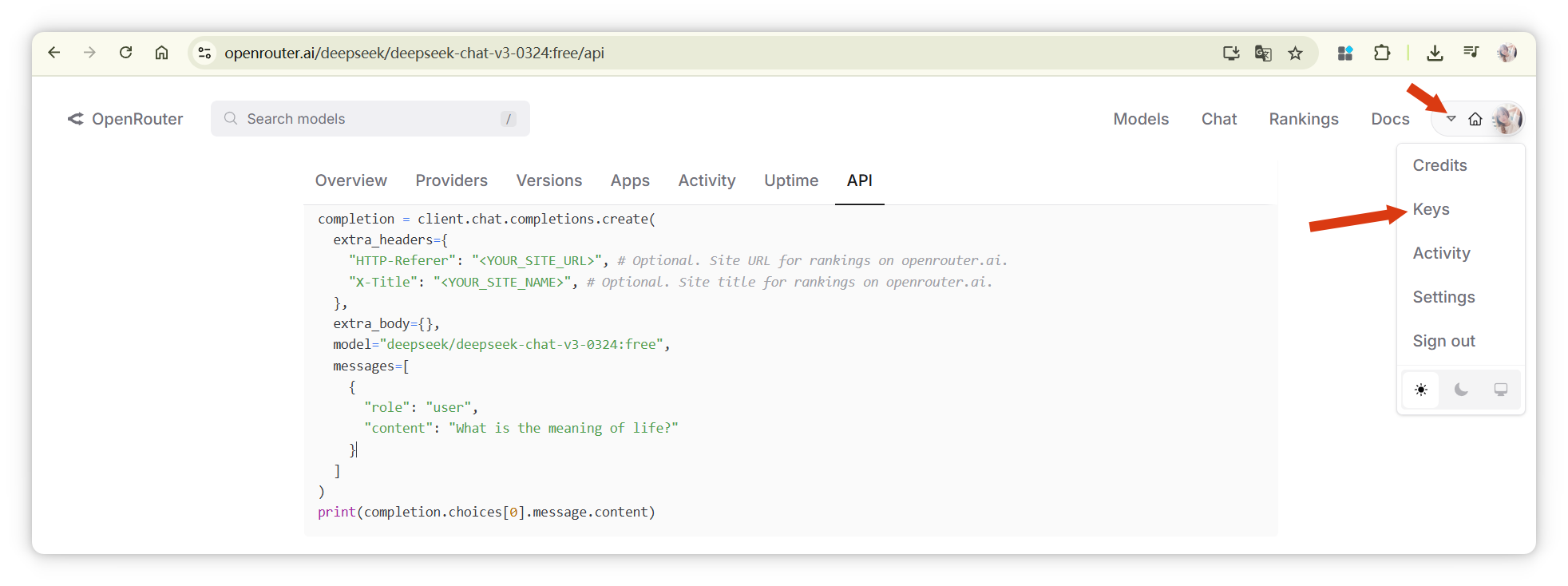This screenshot has height=586, width=1568.
Task: Click the client.chat.completions.create( line
Action: coord(486,219)
